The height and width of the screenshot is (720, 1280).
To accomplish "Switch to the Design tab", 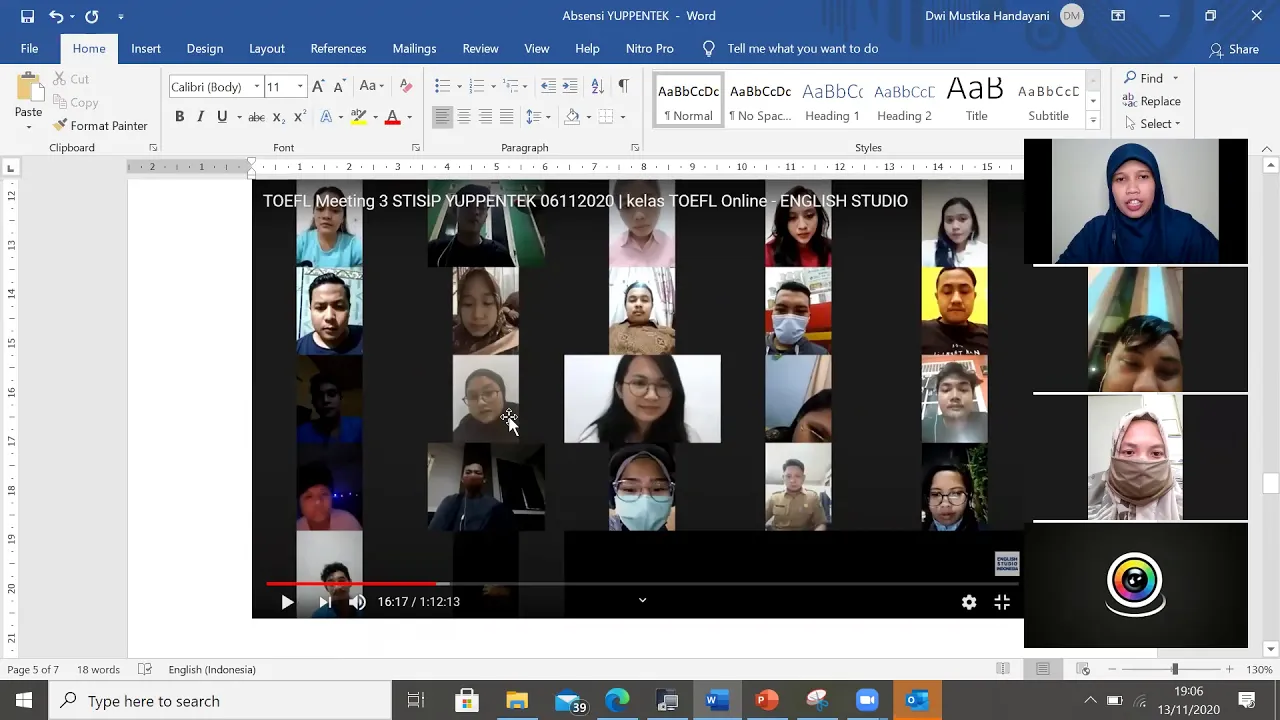I will [x=205, y=48].
